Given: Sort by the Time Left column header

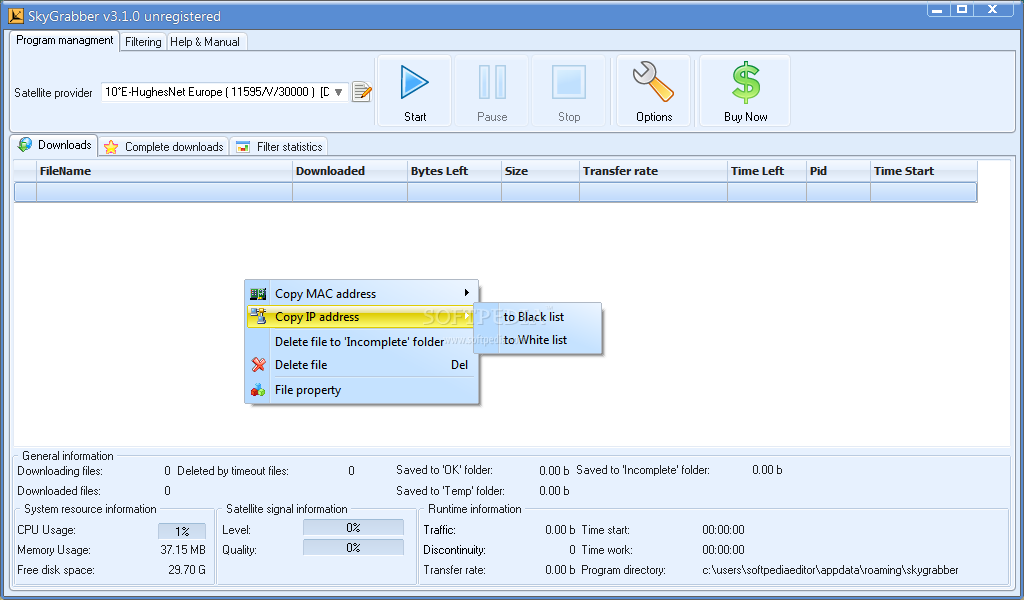Looking at the screenshot, I should 767,171.
